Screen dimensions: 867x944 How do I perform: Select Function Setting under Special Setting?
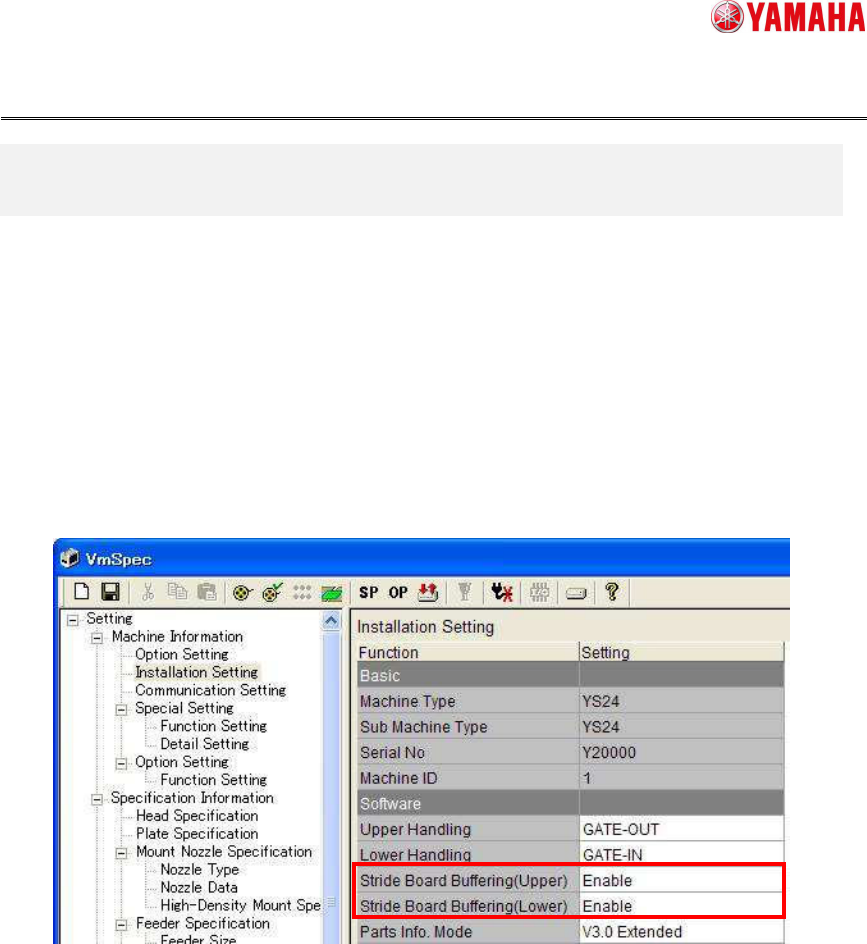pos(213,726)
